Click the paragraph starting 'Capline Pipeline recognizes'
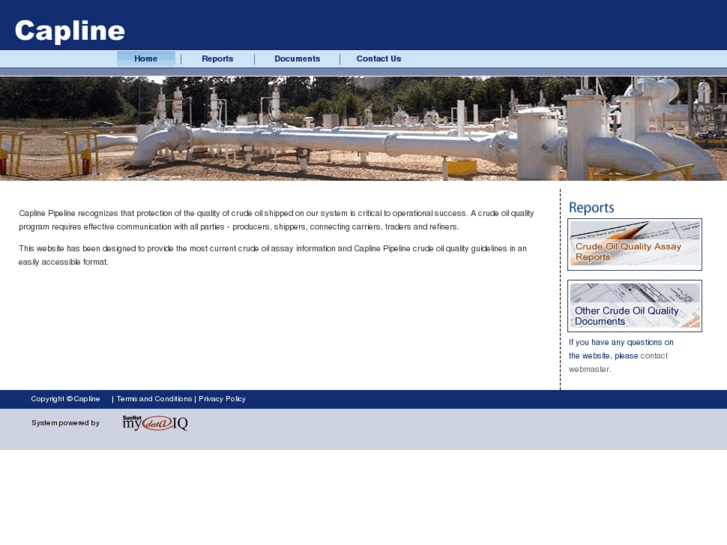Viewport: 727px width, 545px height. click(276, 220)
